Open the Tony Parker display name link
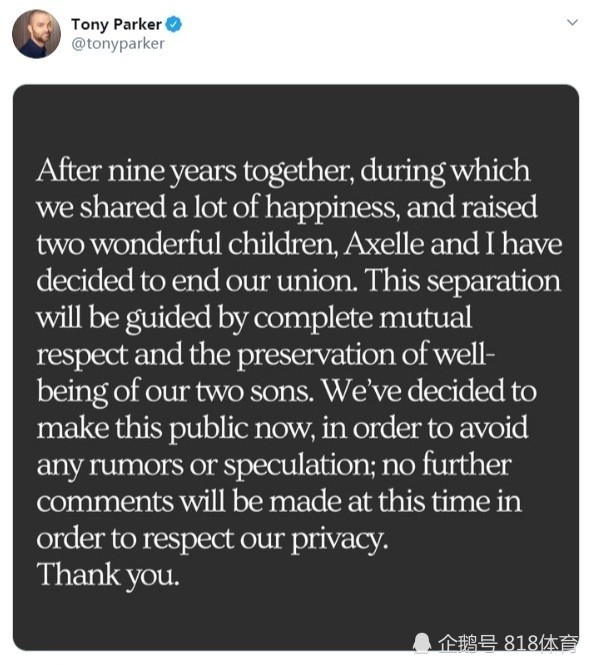The height and width of the screenshot is (665, 592). 116,24
